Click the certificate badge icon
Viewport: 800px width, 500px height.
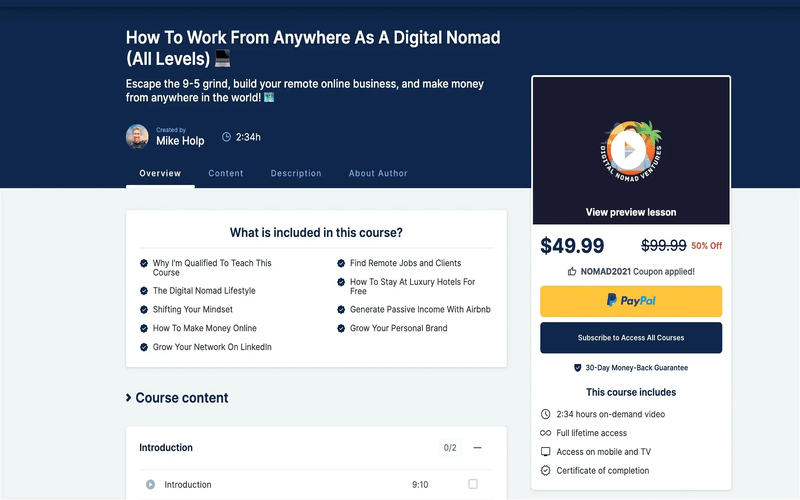click(545, 470)
